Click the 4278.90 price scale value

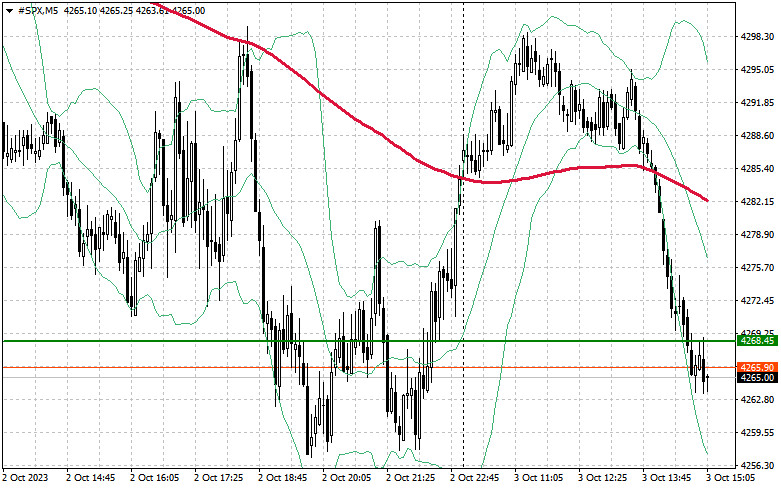click(x=757, y=235)
